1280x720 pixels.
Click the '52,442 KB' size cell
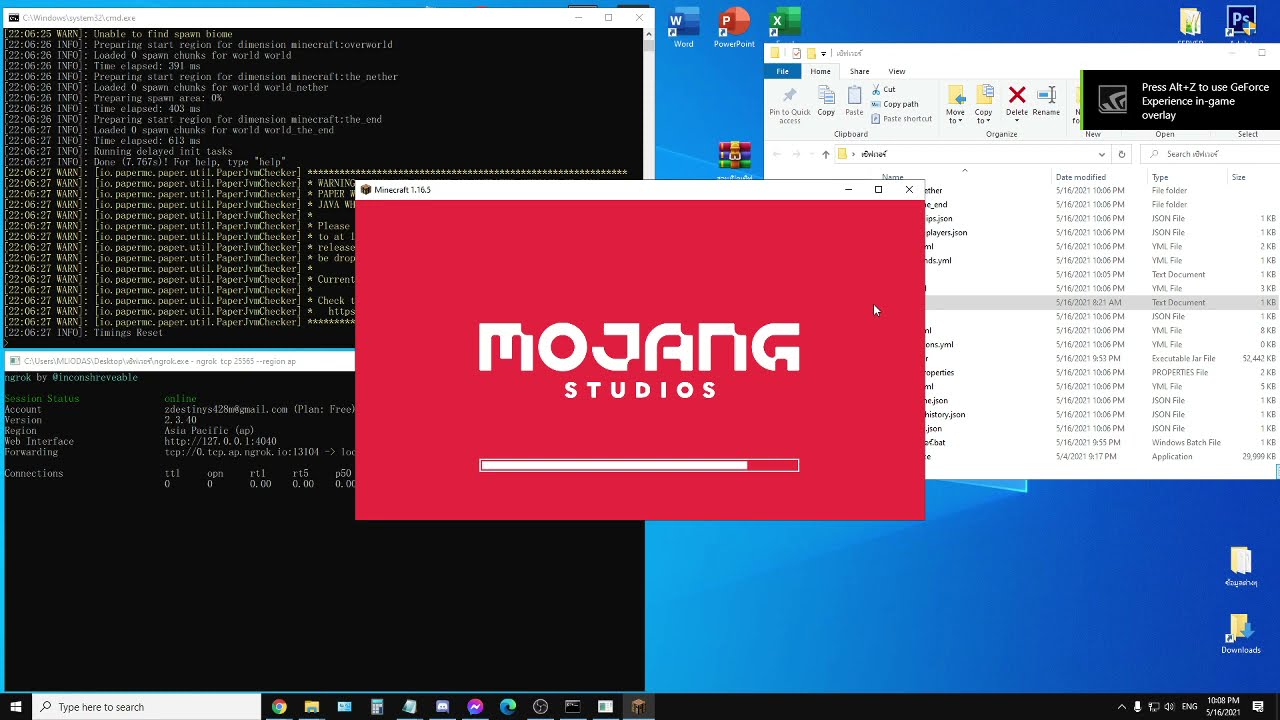[1258, 358]
